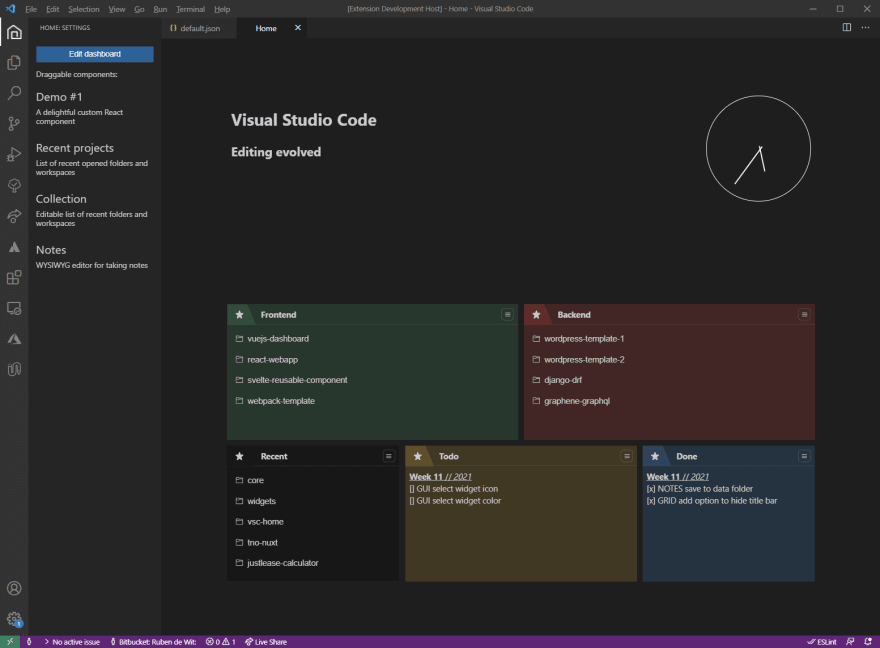Click the Edit dashboard button
The height and width of the screenshot is (648, 880).
click(x=95, y=54)
